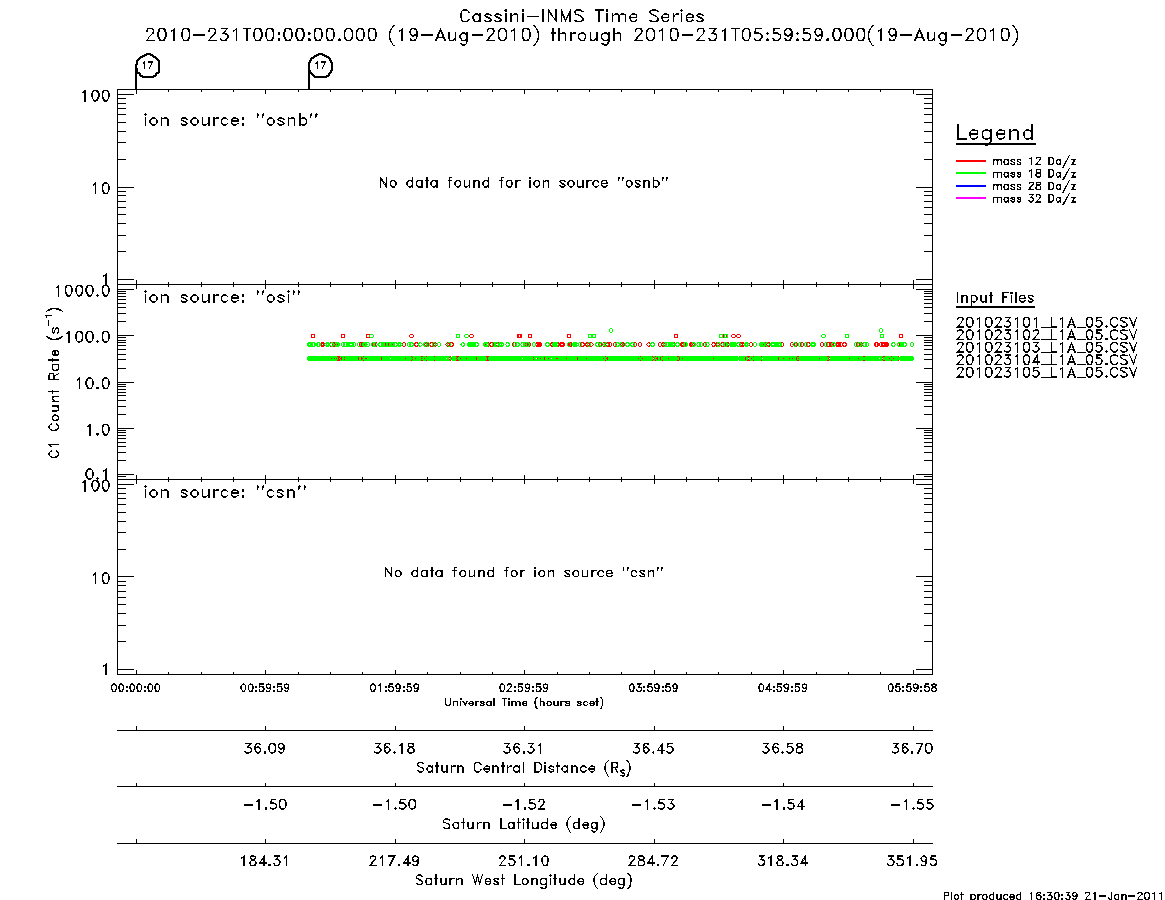The image size is (1165, 900).
Task: Select the magenta mass 32 legend line
Action: point(970,199)
